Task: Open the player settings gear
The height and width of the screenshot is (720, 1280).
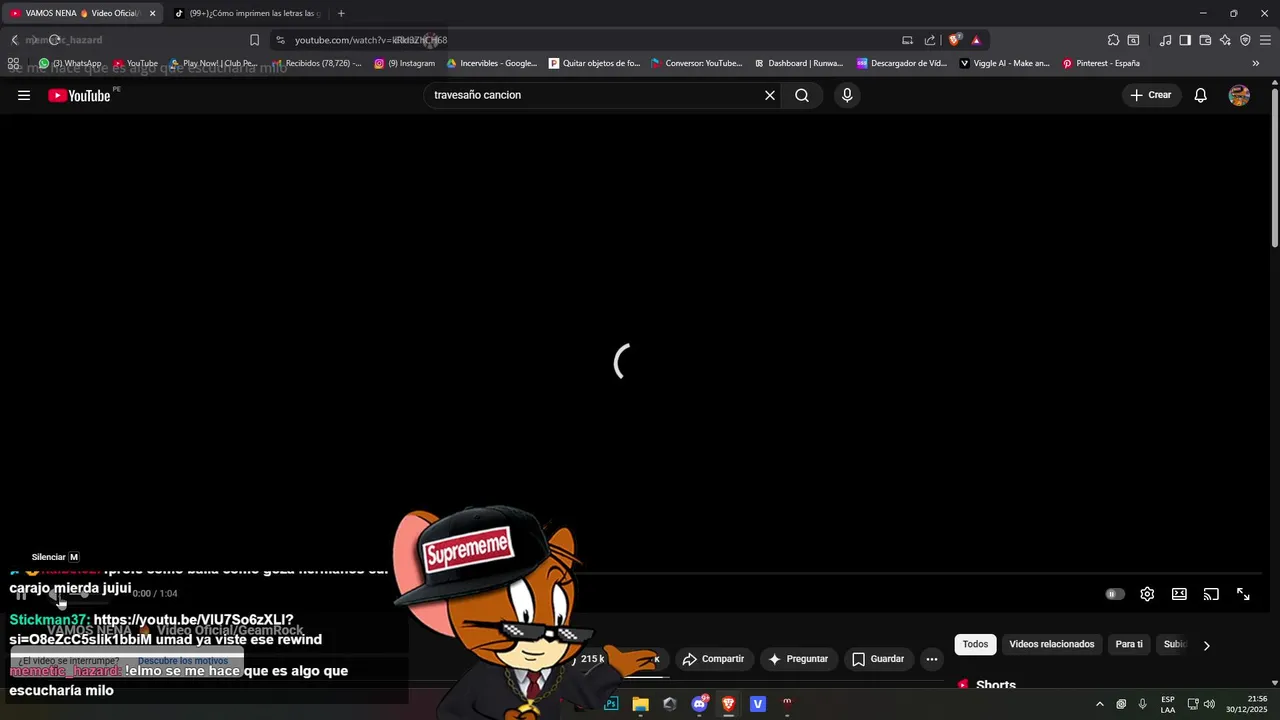Action: click(x=1147, y=594)
